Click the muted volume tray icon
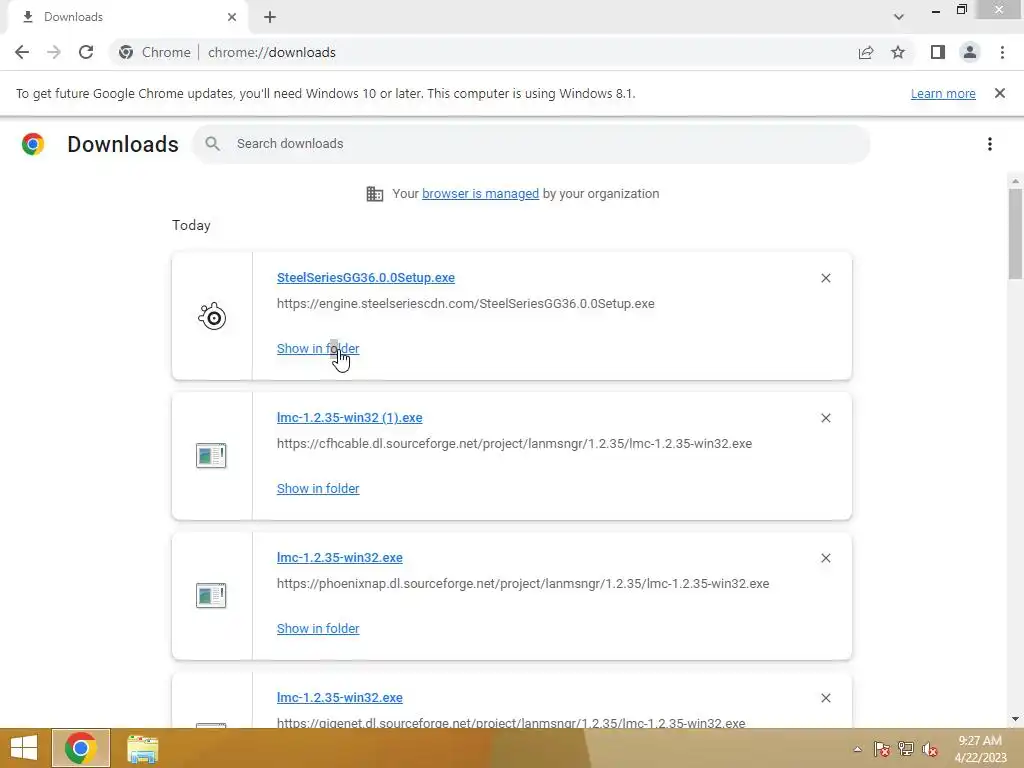Viewport: 1024px width, 768px height. coord(930,749)
